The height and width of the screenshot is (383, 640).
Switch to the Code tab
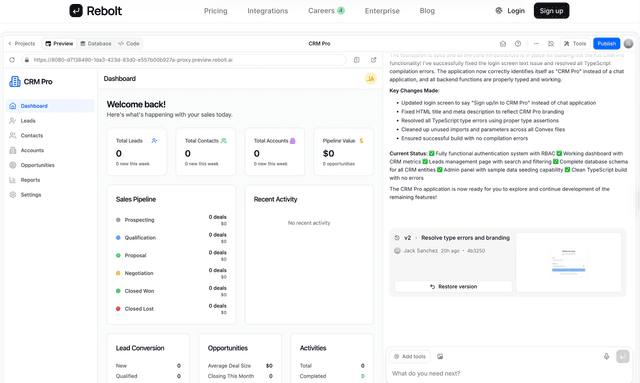pos(129,43)
